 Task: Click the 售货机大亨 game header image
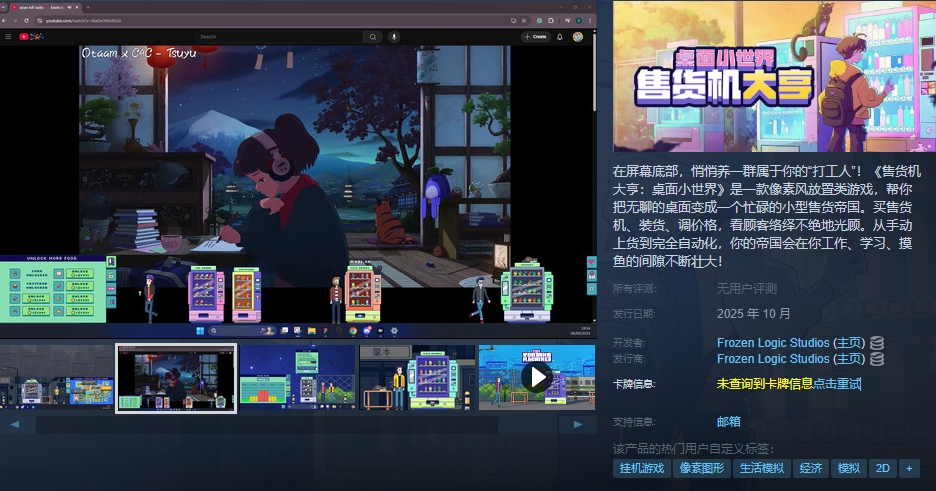774,76
